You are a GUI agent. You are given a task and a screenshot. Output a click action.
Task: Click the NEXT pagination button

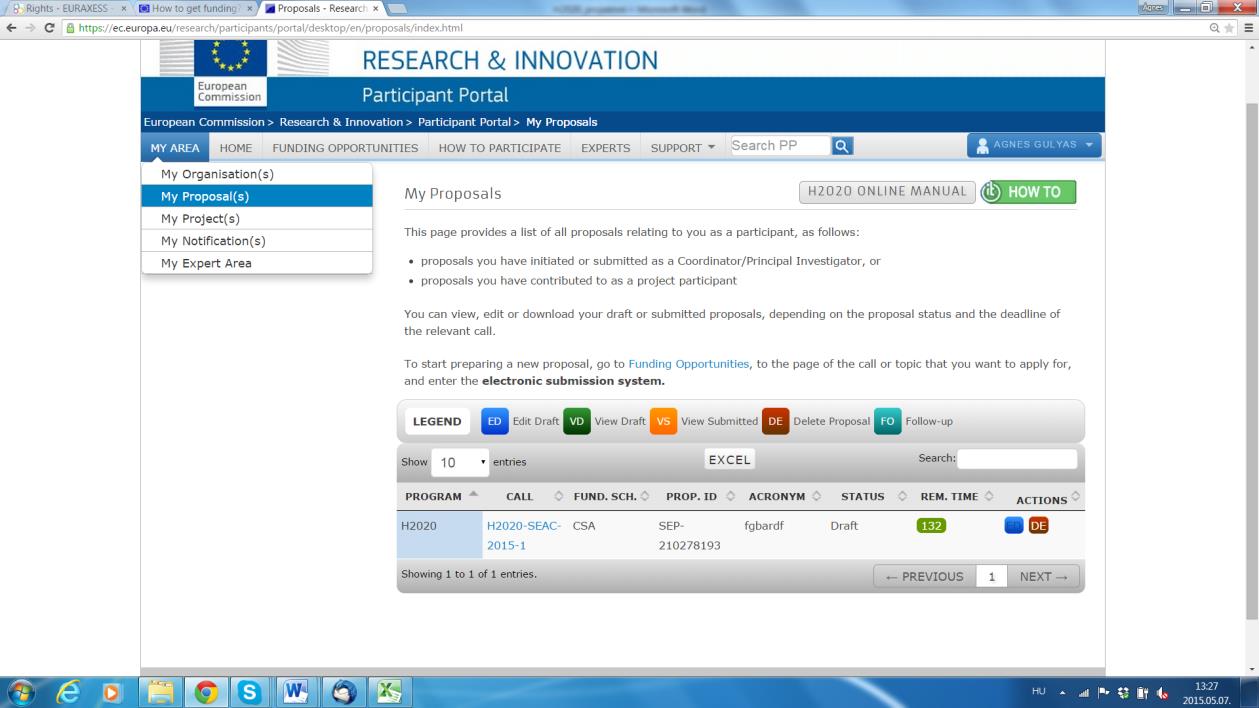pyautogui.click(x=1043, y=577)
